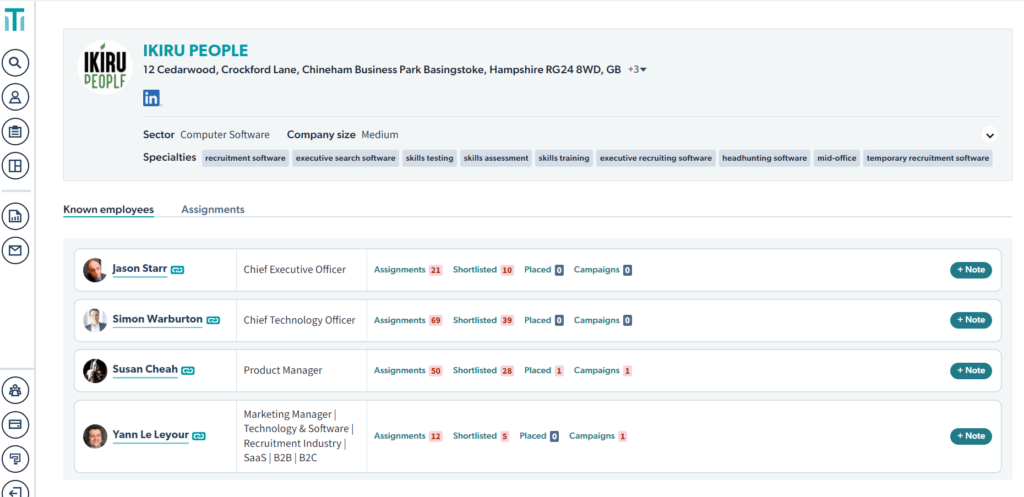Open the clipboard assignments icon in the sidebar
1024x497 pixels.
(15, 131)
